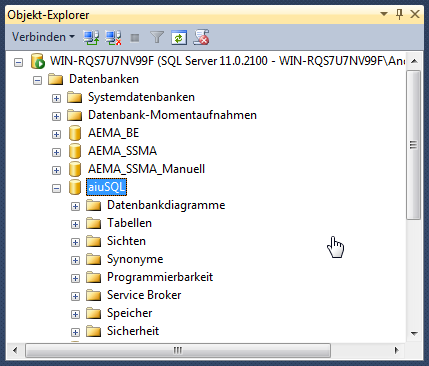The width and height of the screenshot is (429, 366).
Task: Open the Objekt-Explorer window position dropdown arrow
Action: 384,14
